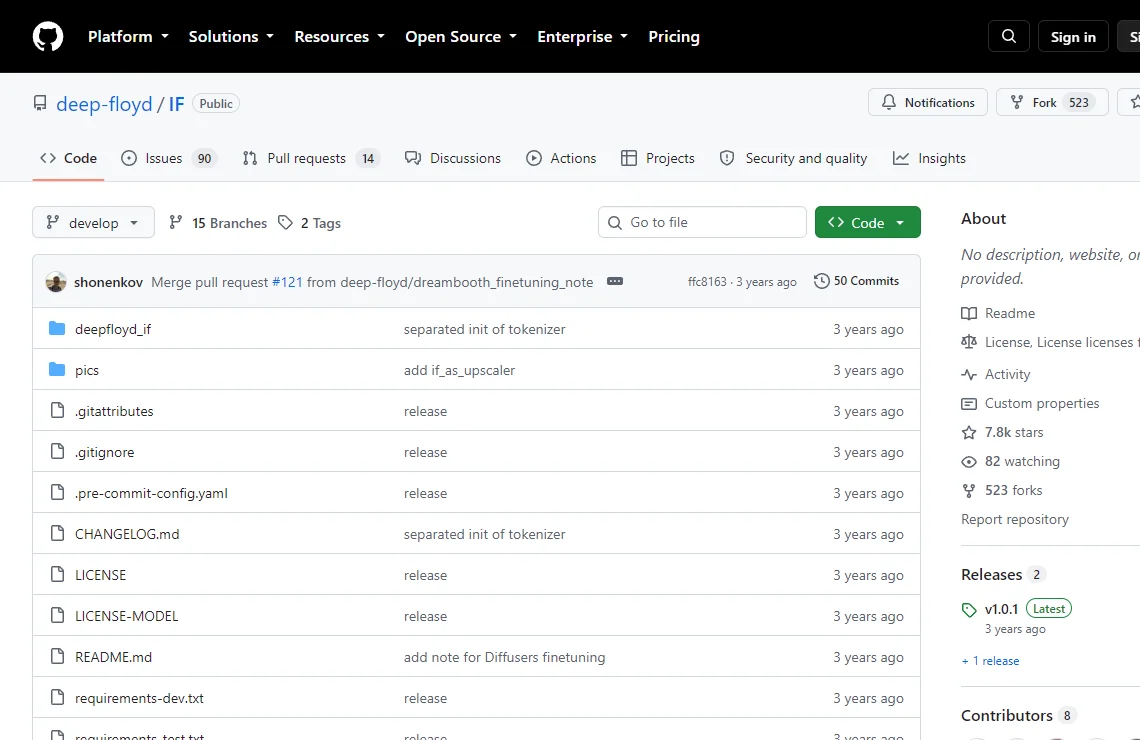
Task: Click the star icon beside 7.8k stars
Action: pyautogui.click(x=969, y=433)
